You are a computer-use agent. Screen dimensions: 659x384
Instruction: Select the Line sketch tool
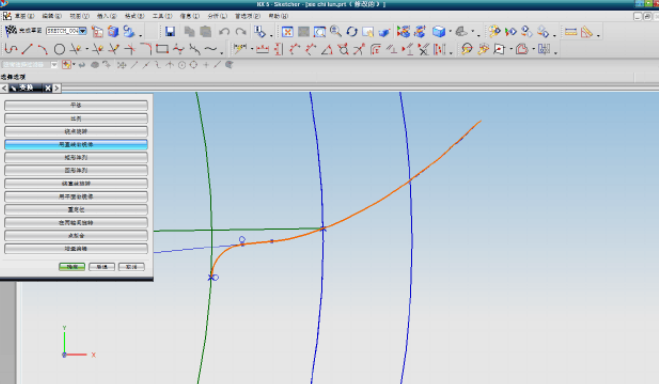coord(27,49)
